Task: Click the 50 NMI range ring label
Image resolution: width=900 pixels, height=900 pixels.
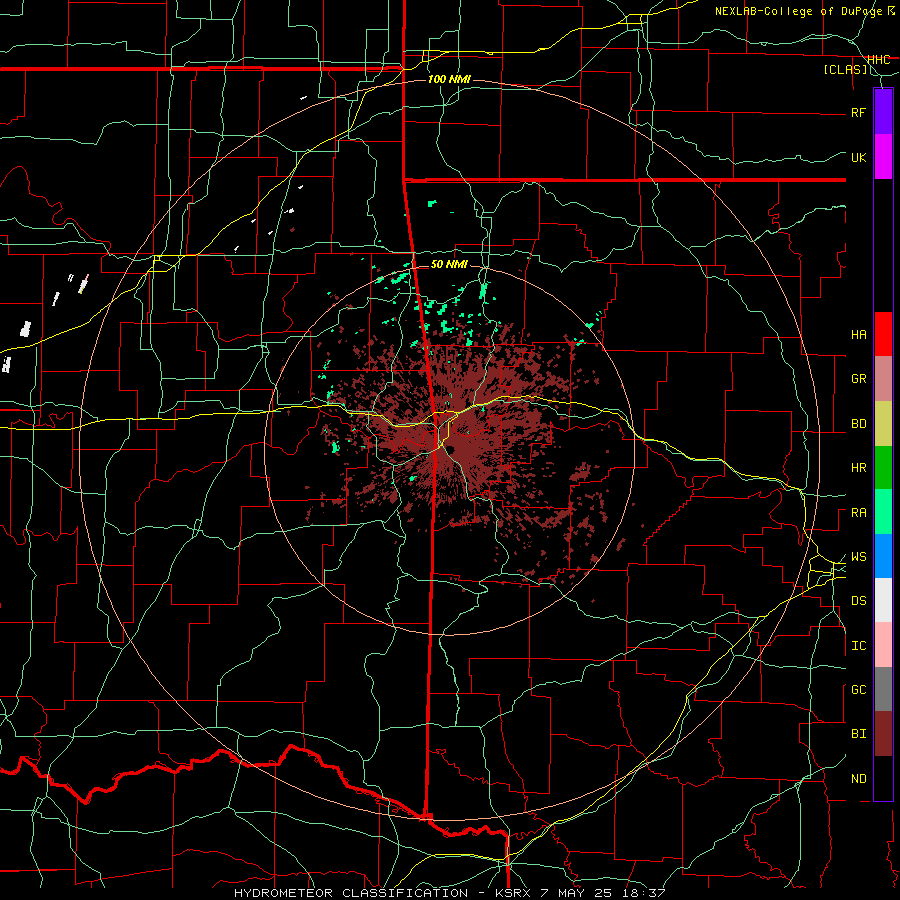Action: (x=449, y=264)
